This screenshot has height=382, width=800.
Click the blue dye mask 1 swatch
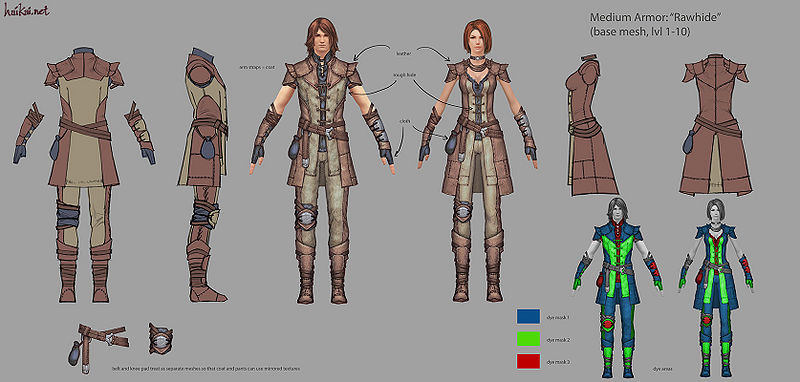coord(528,317)
